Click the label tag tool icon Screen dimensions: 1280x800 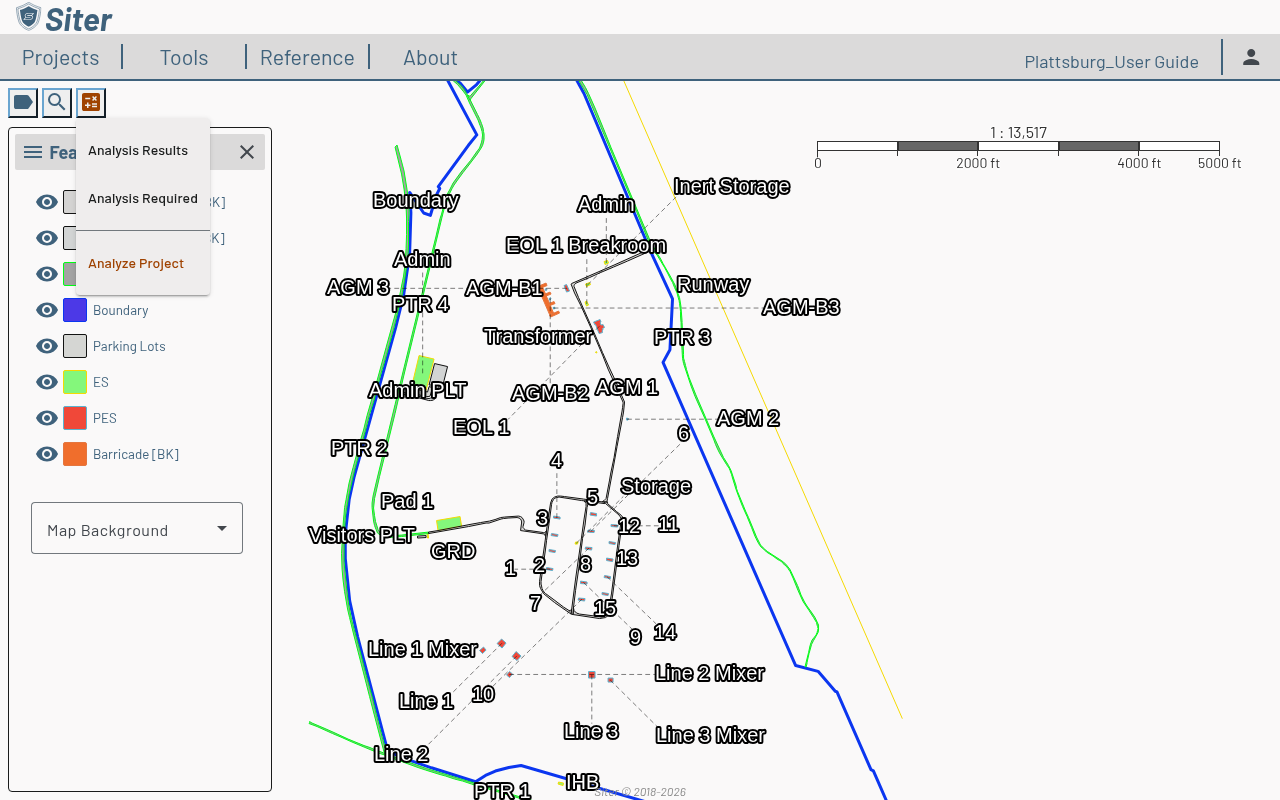tap(23, 102)
